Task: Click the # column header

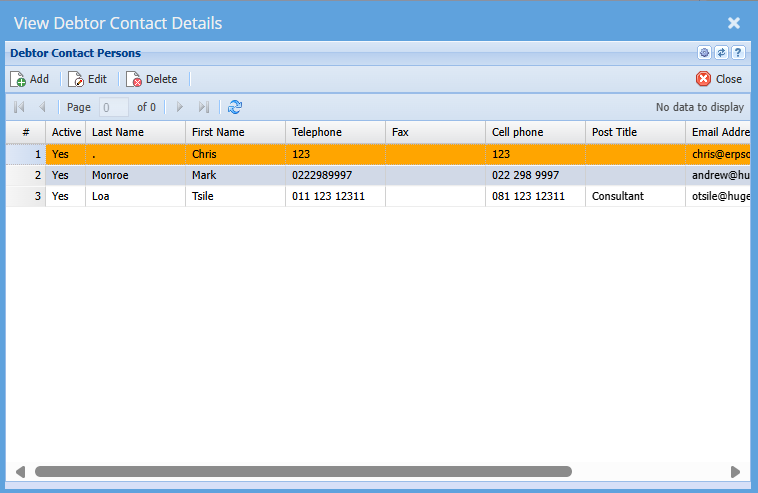Action: (x=26, y=132)
